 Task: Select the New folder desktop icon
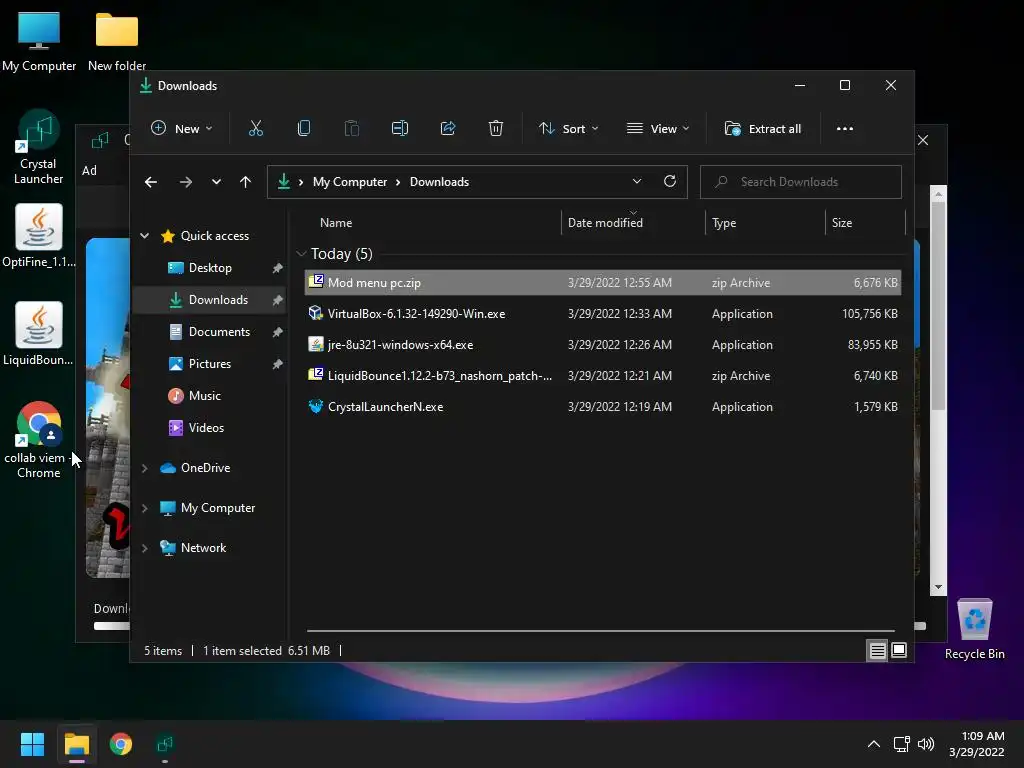(117, 42)
